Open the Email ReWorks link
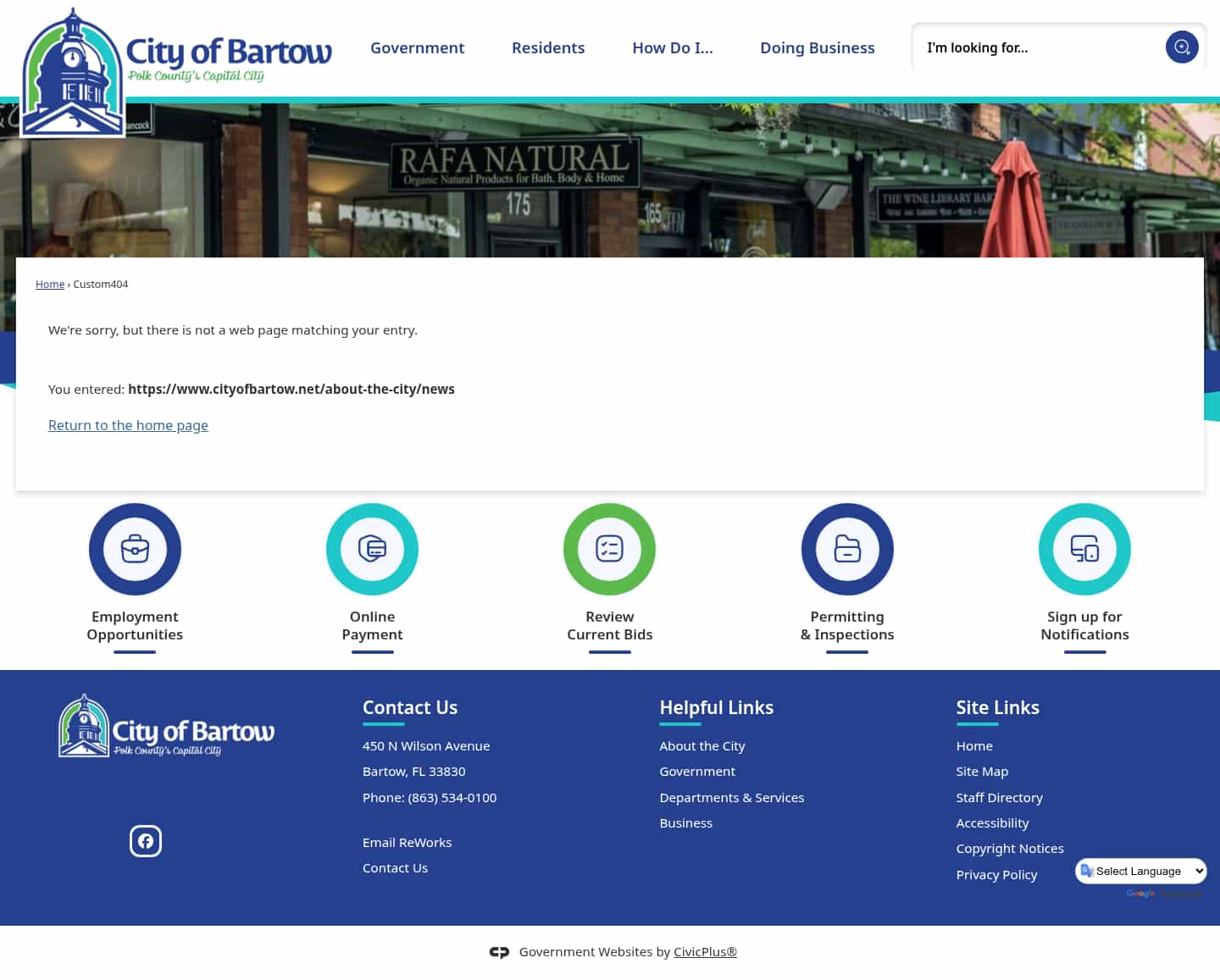This screenshot has height=980, width=1220. 407,842
